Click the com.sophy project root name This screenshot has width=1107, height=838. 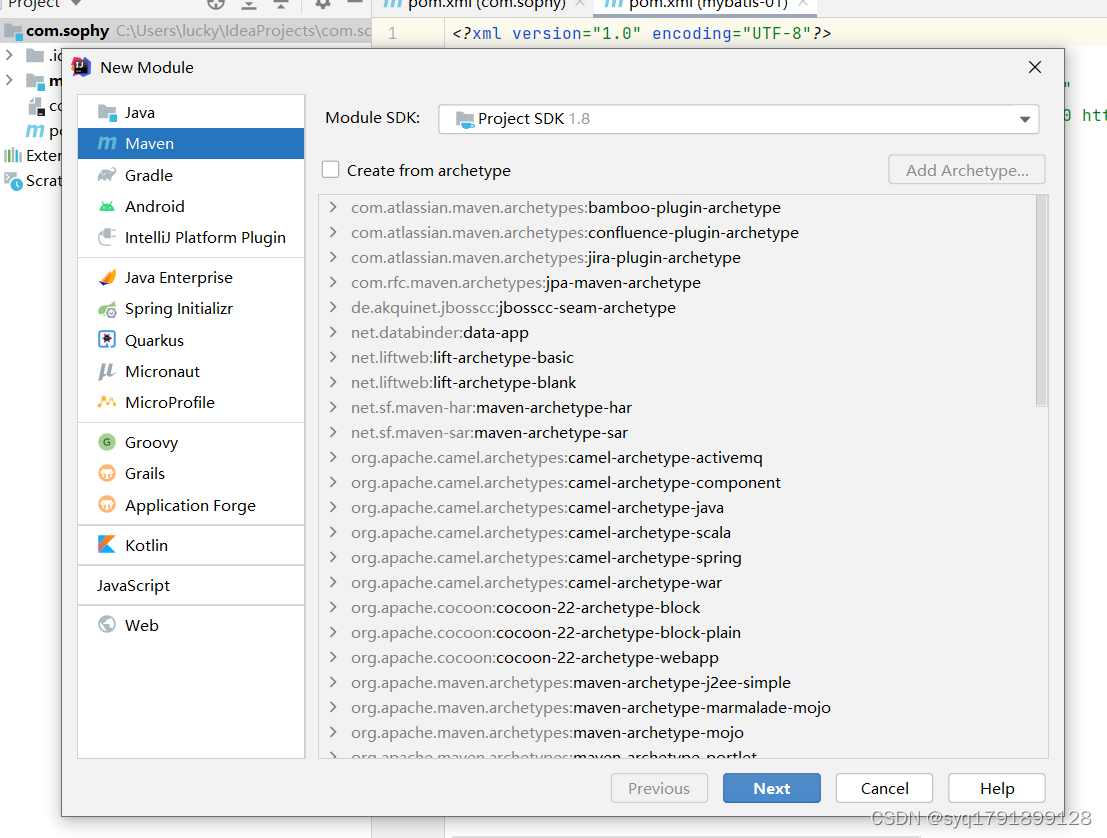click(x=68, y=31)
